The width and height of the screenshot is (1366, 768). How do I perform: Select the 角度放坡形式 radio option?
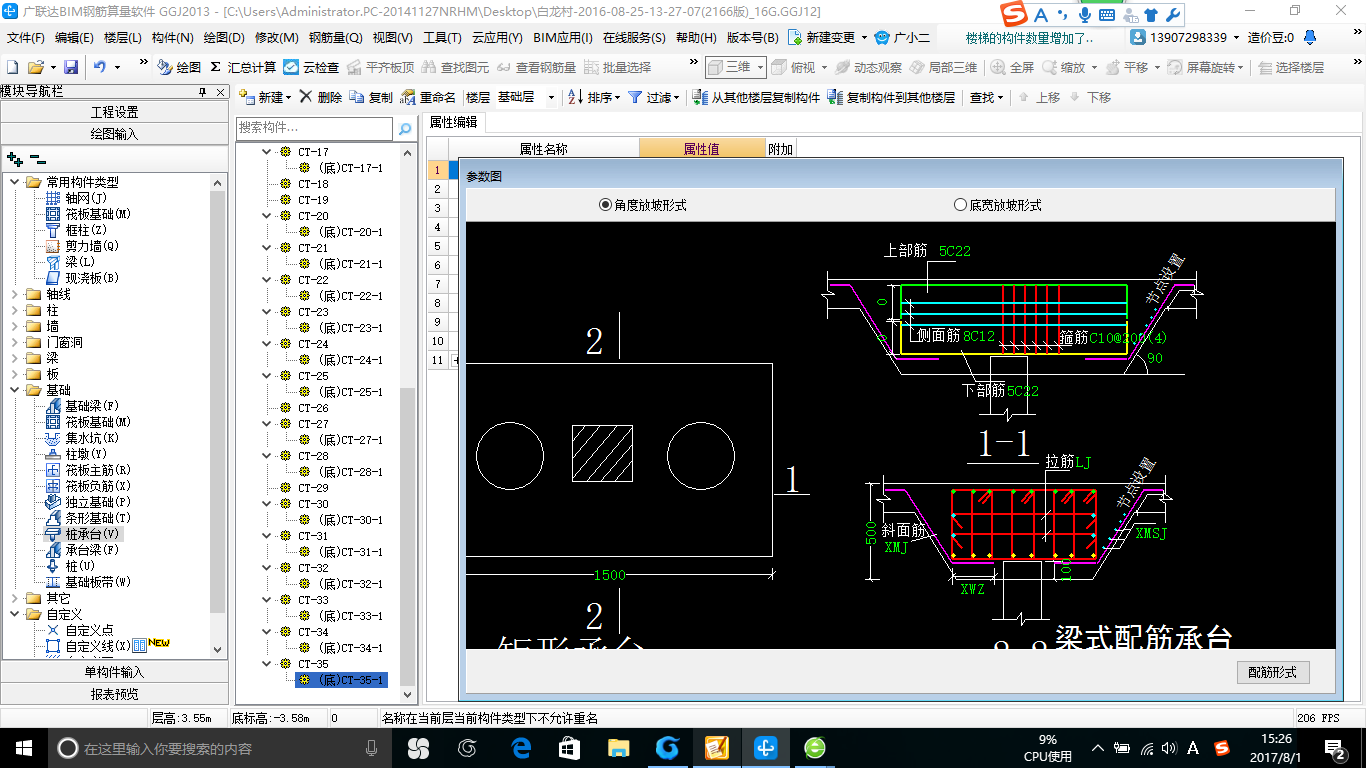point(643,204)
